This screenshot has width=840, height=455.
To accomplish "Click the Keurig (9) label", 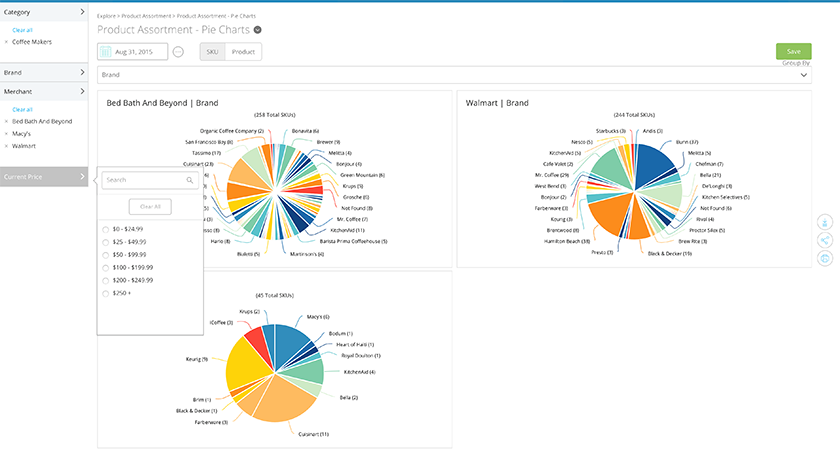I will click(197, 360).
